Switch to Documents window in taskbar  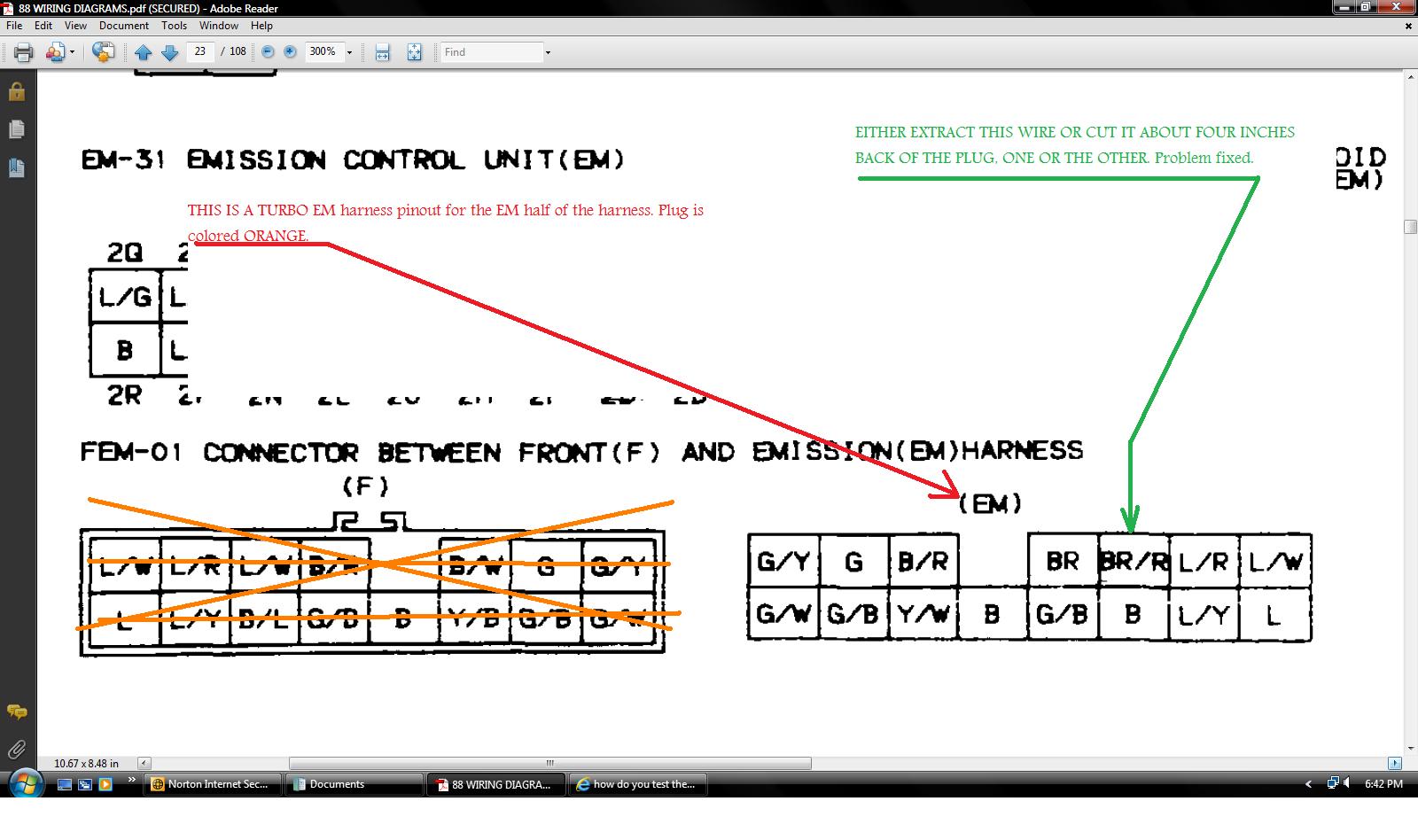pos(354,784)
